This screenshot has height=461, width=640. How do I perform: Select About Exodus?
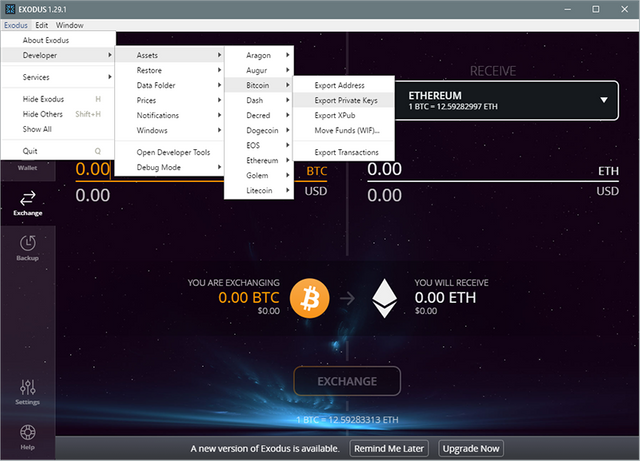click(x=58, y=40)
